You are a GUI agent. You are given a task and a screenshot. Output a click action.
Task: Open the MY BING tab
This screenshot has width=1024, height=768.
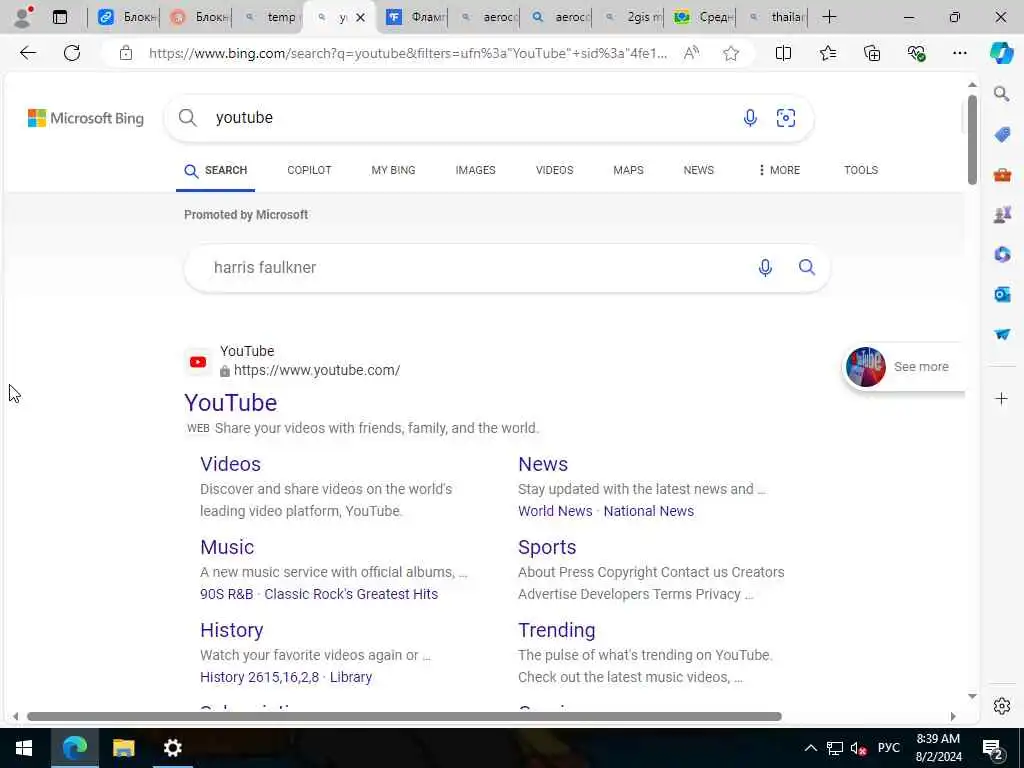tap(393, 170)
